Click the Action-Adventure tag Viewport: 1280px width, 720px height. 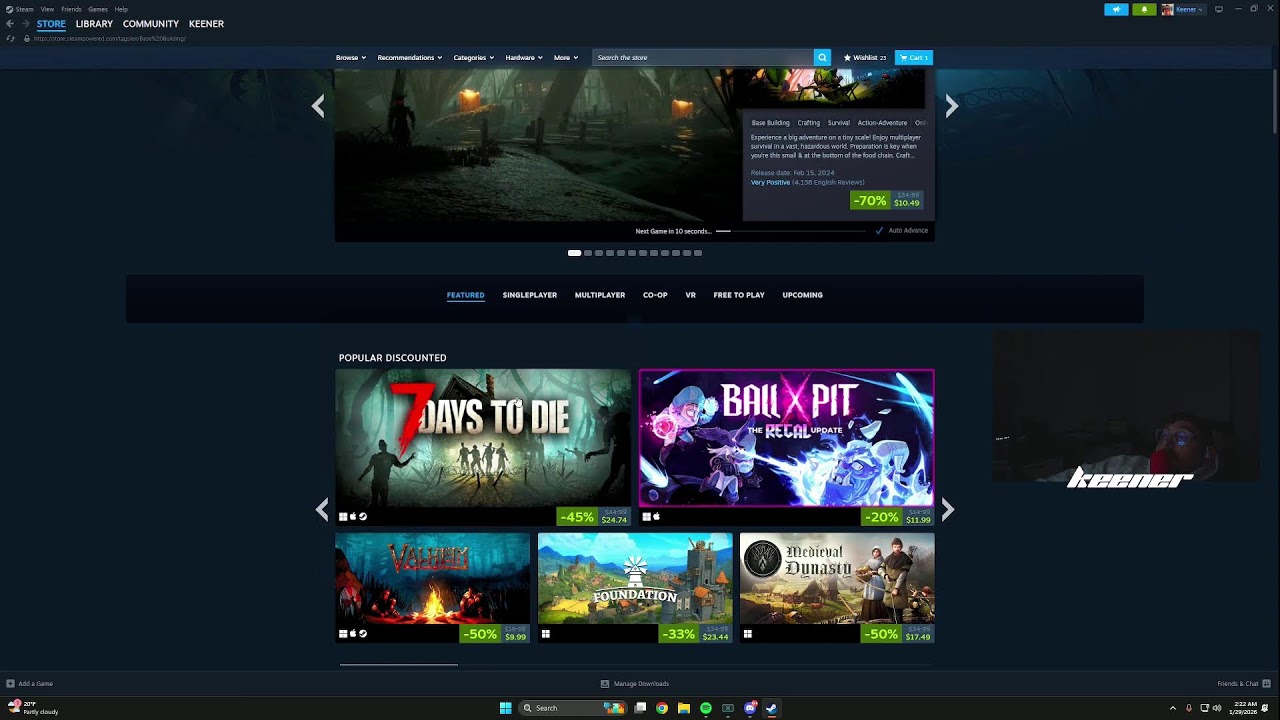pos(883,123)
